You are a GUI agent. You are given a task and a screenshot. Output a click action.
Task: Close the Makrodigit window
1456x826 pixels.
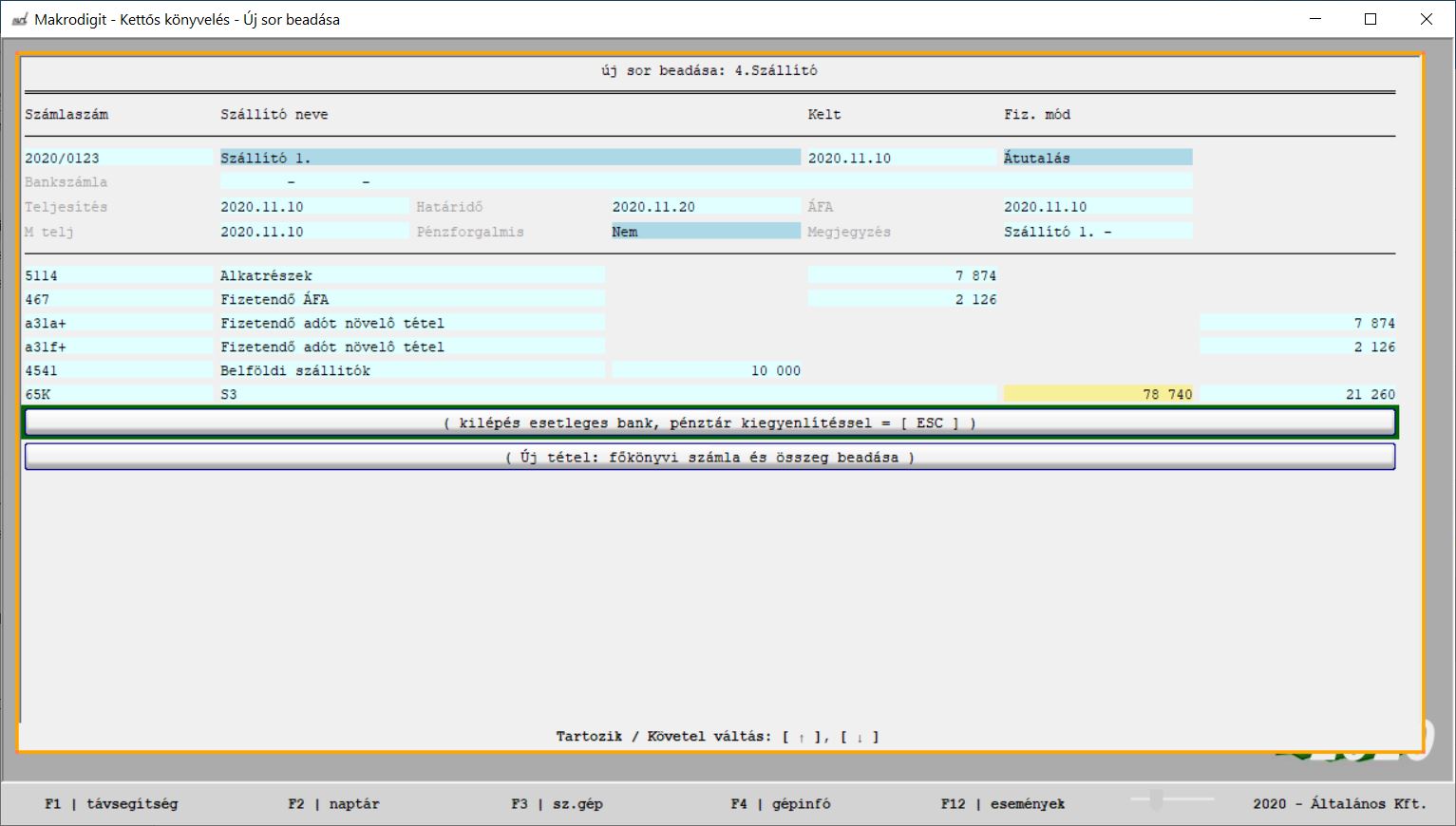tap(1427, 19)
